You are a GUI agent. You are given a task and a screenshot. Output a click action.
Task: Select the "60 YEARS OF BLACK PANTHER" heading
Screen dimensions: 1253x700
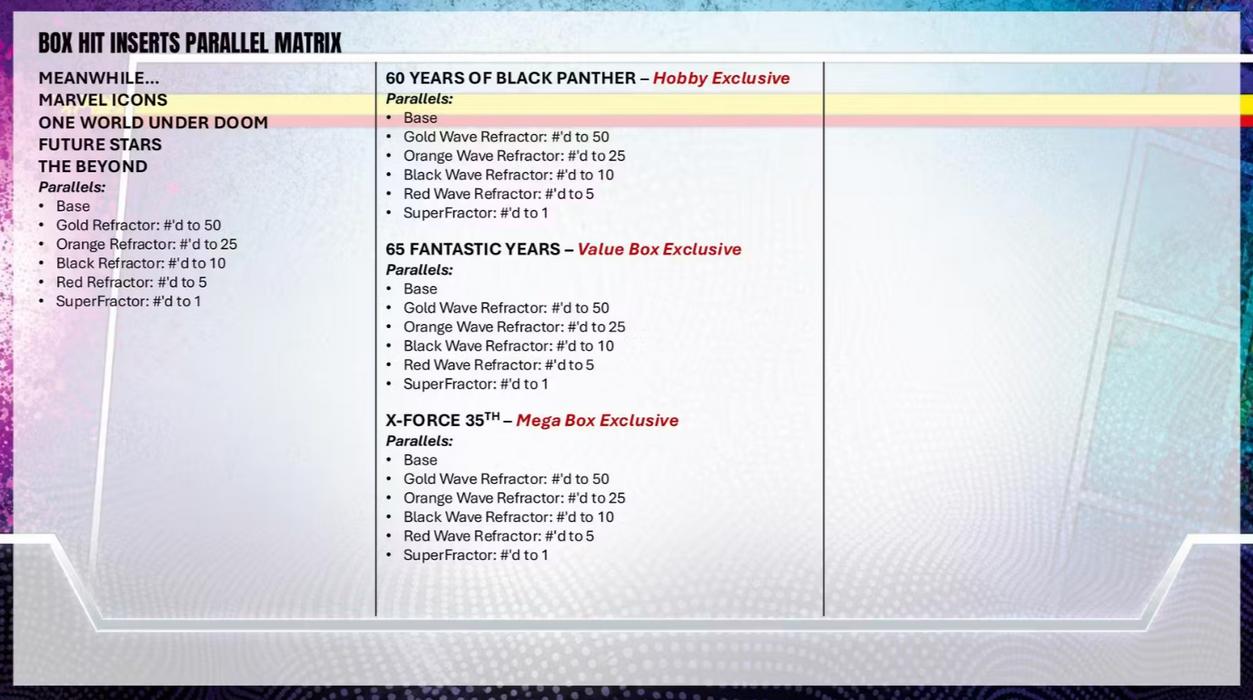pos(511,78)
